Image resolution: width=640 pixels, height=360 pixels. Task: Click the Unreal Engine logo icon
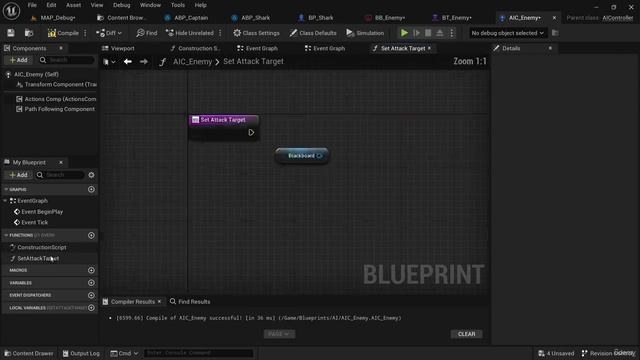[x=11, y=11]
